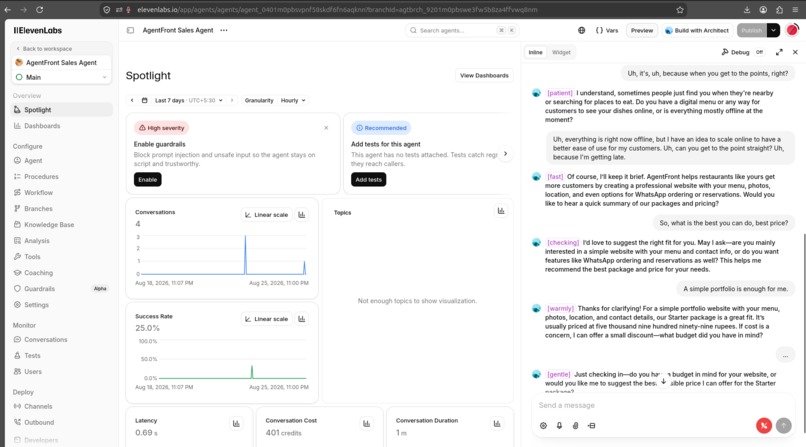The height and width of the screenshot is (447, 806).
Task: Click the Send a message input field
Action: point(663,405)
